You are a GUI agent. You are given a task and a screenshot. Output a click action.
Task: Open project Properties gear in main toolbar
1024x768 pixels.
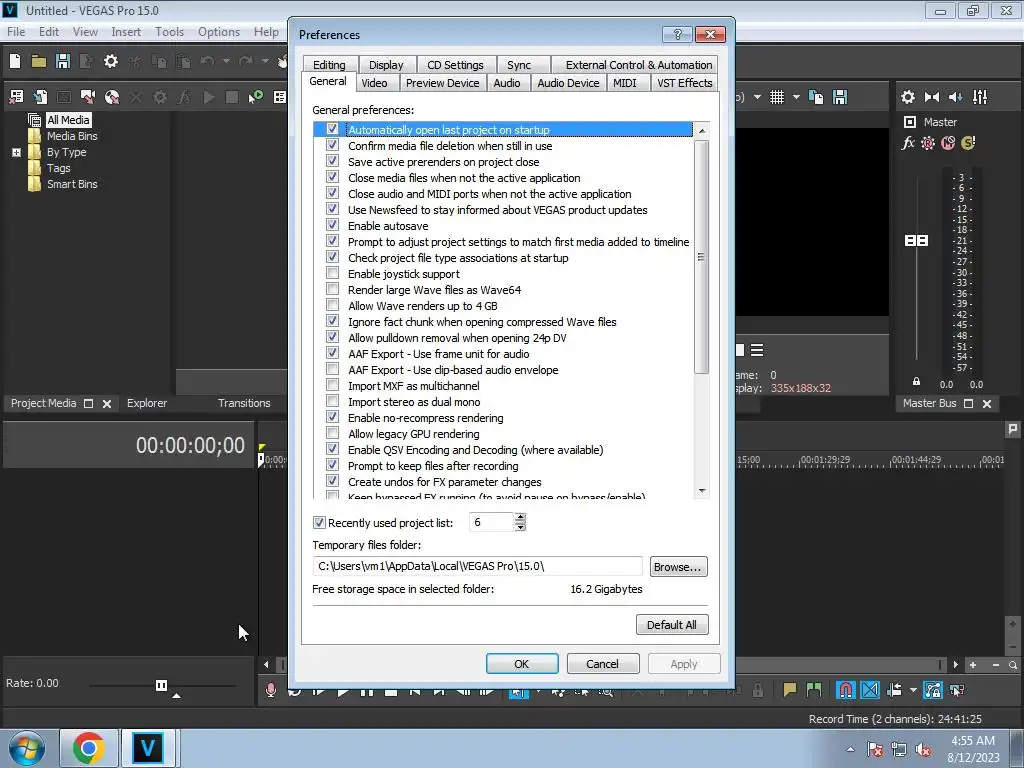point(111,61)
